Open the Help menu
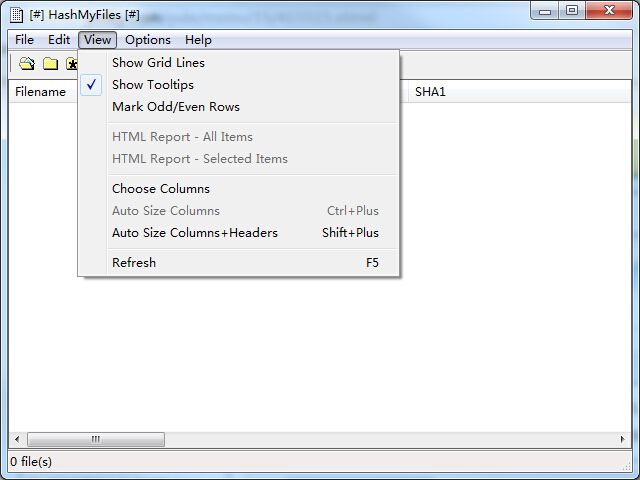 pyautogui.click(x=198, y=40)
